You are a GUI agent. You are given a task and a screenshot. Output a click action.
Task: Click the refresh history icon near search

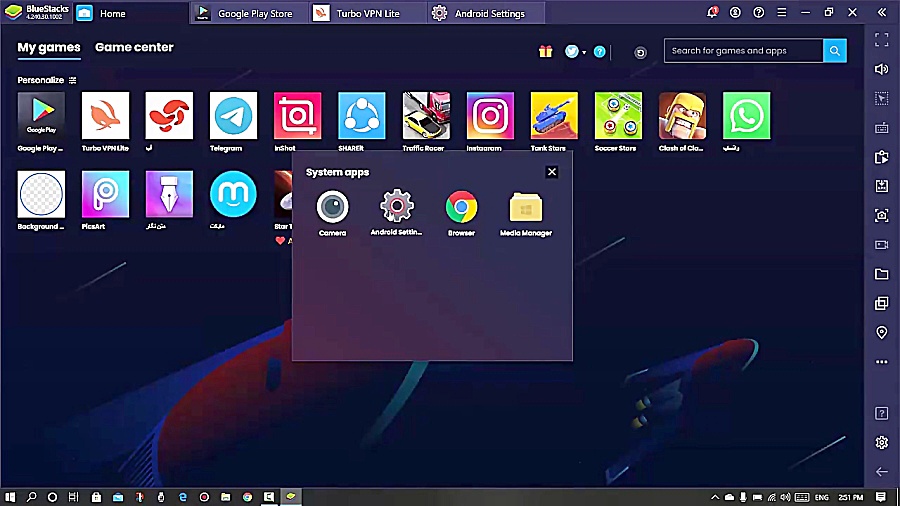pyautogui.click(x=640, y=53)
